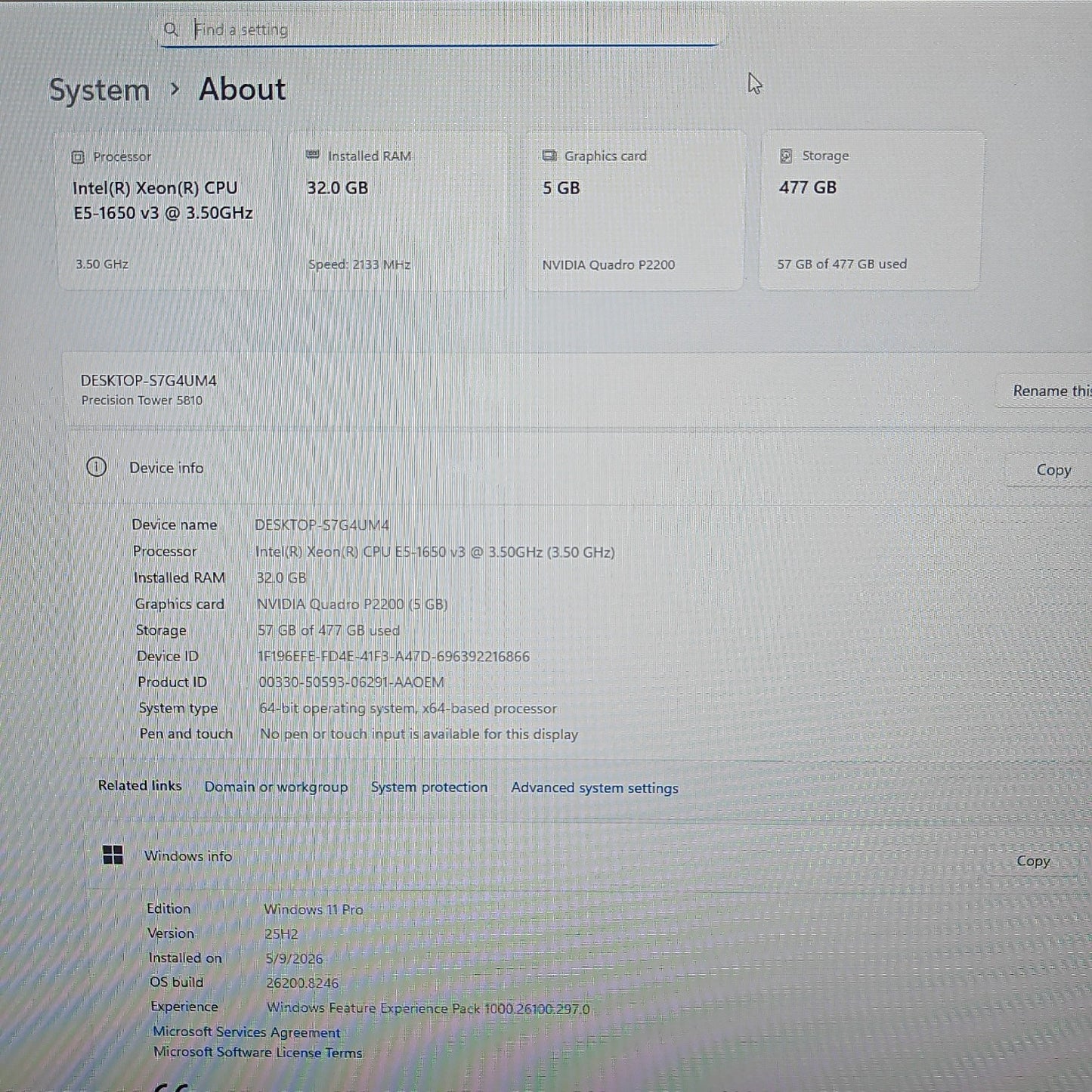Click NVIDIA Quadro P2200 text in card
This screenshot has width=1092, height=1092.
(x=608, y=265)
